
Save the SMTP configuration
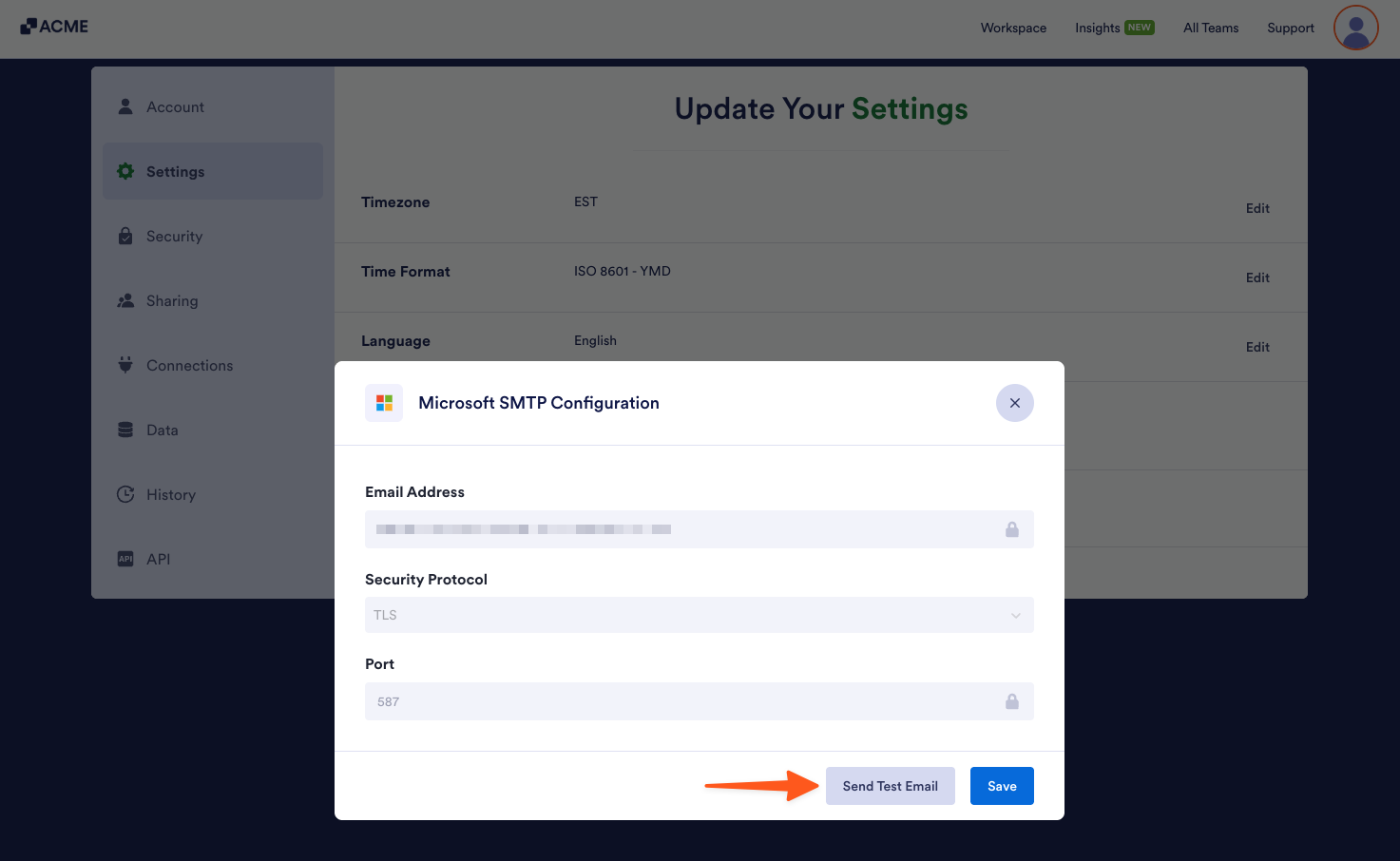tap(1002, 786)
